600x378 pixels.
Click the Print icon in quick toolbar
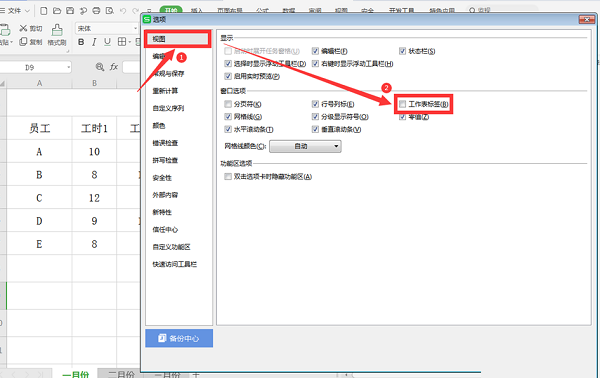[96, 11]
